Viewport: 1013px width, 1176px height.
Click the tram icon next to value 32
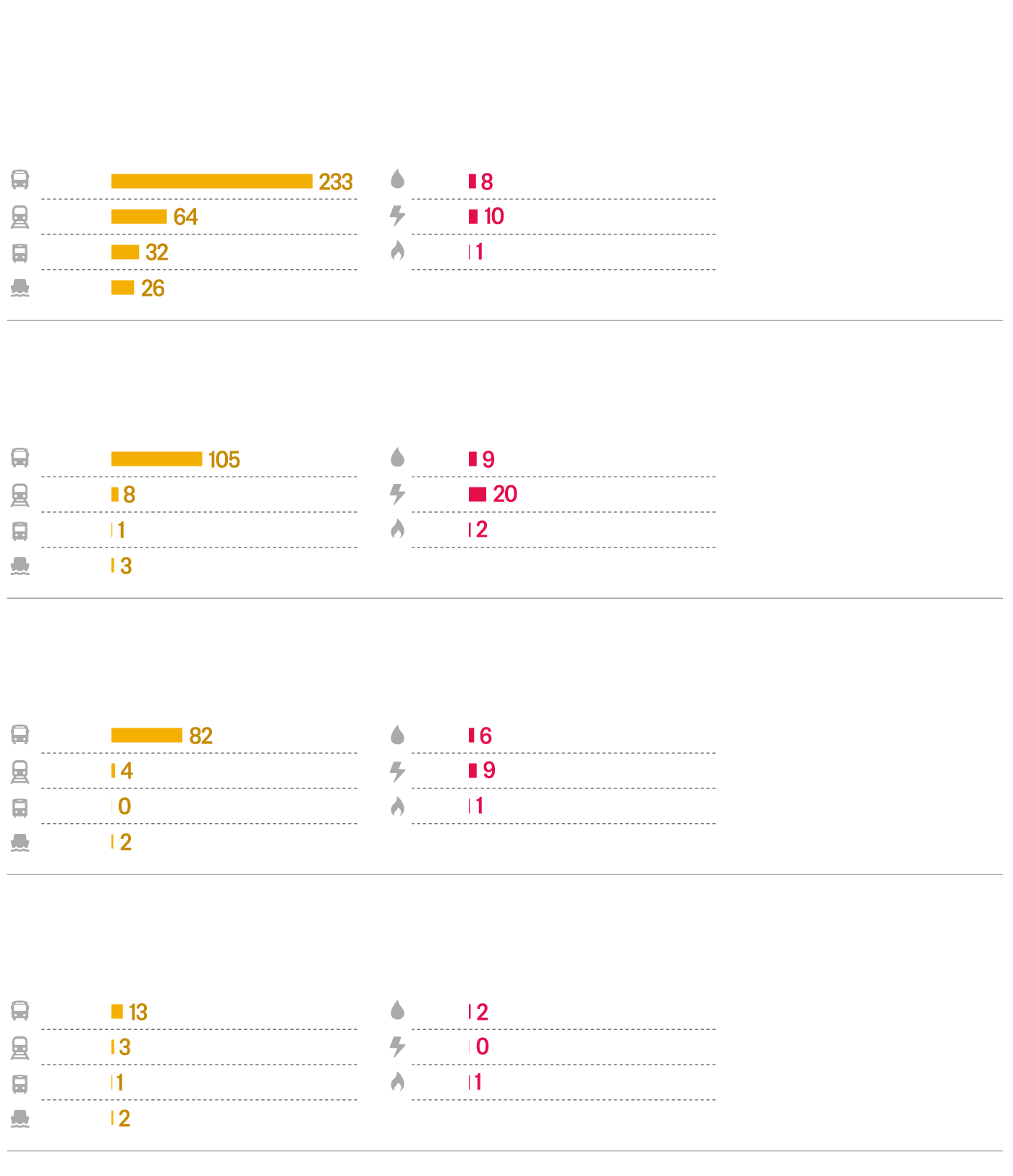click(x=20, y=253)
